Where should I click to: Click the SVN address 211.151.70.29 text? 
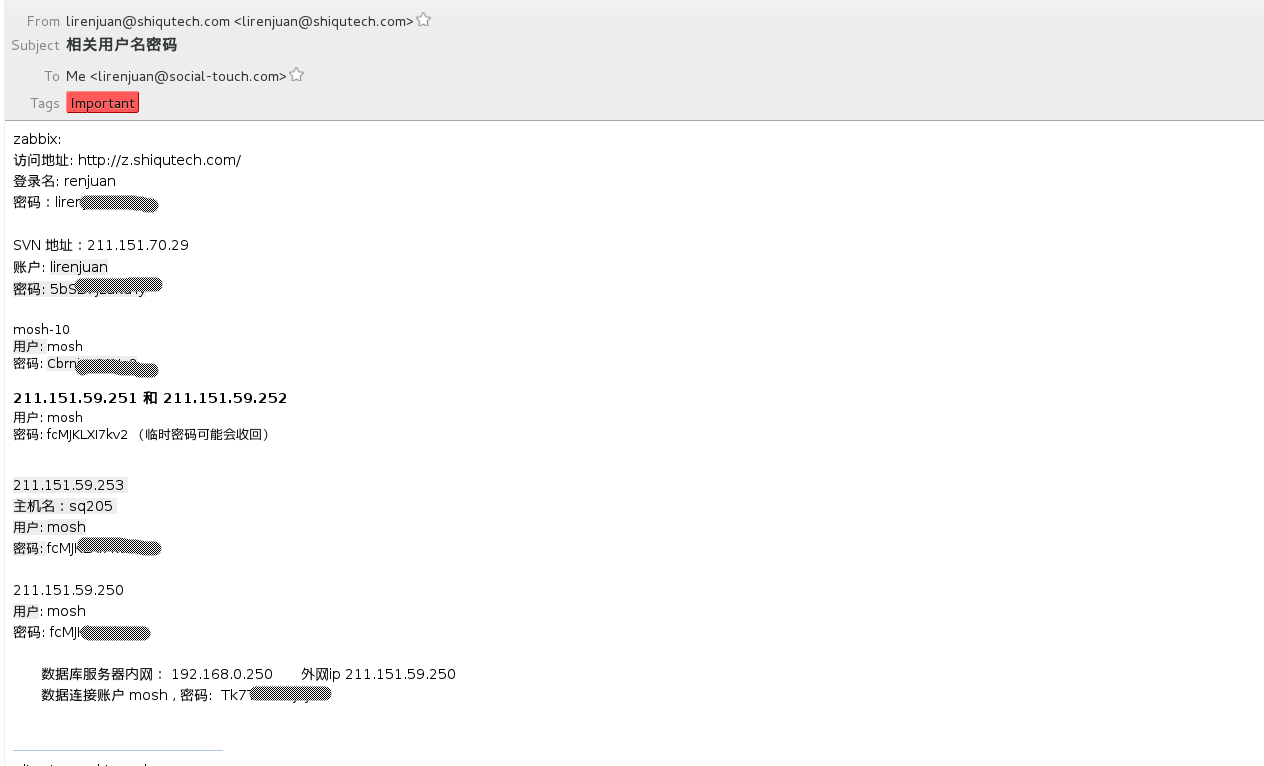138,245
